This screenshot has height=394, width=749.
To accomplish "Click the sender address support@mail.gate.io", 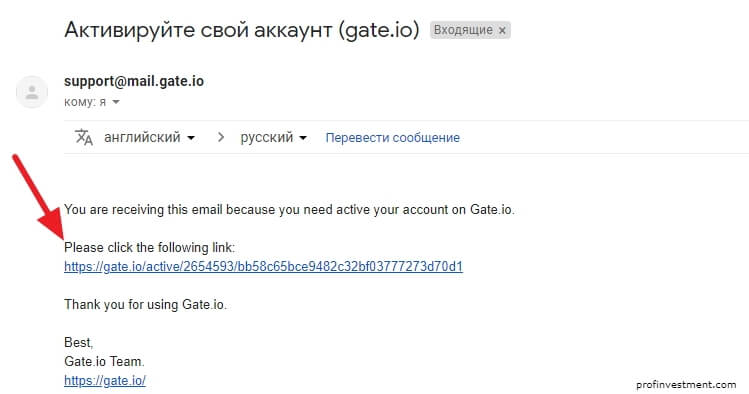I will [x=134, y=81].
